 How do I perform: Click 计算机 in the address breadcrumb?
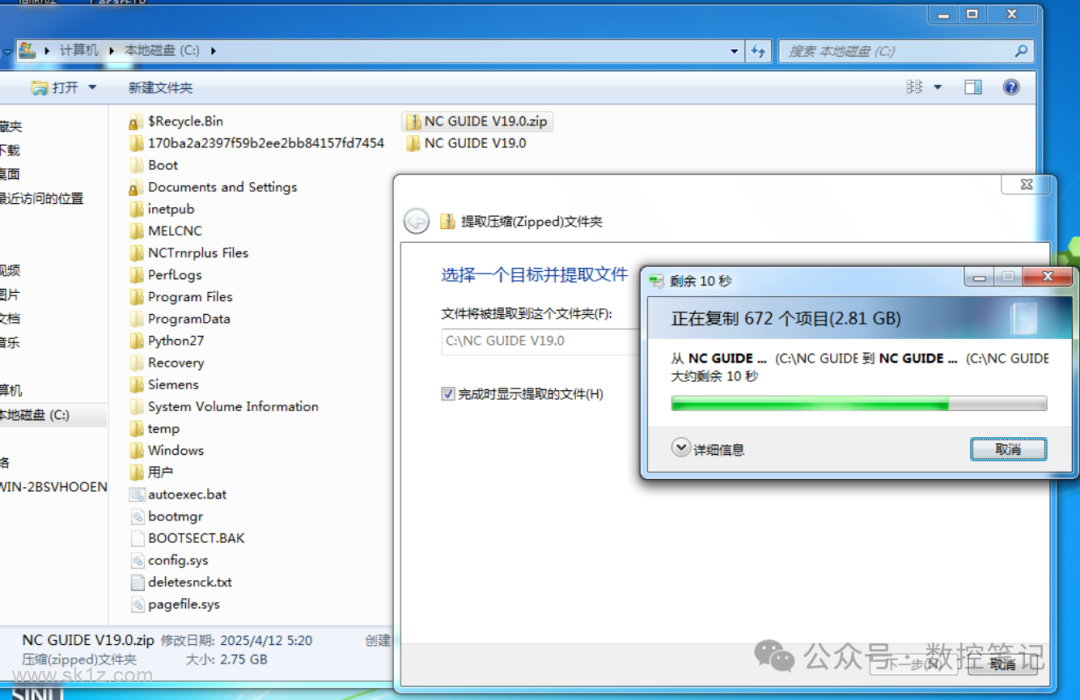click(x=79, y=50)
